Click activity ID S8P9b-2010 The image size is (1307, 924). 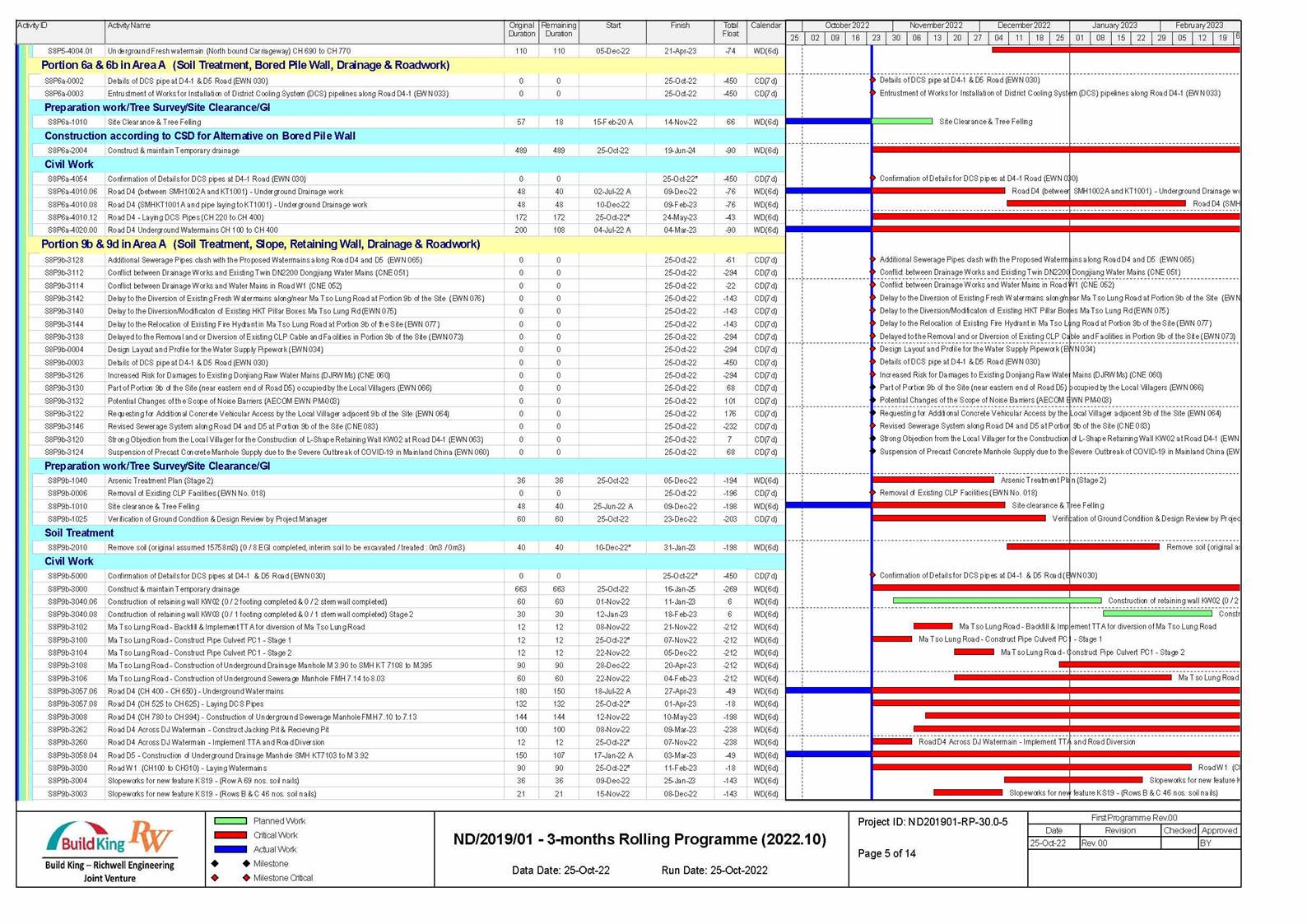pos(67,547)
